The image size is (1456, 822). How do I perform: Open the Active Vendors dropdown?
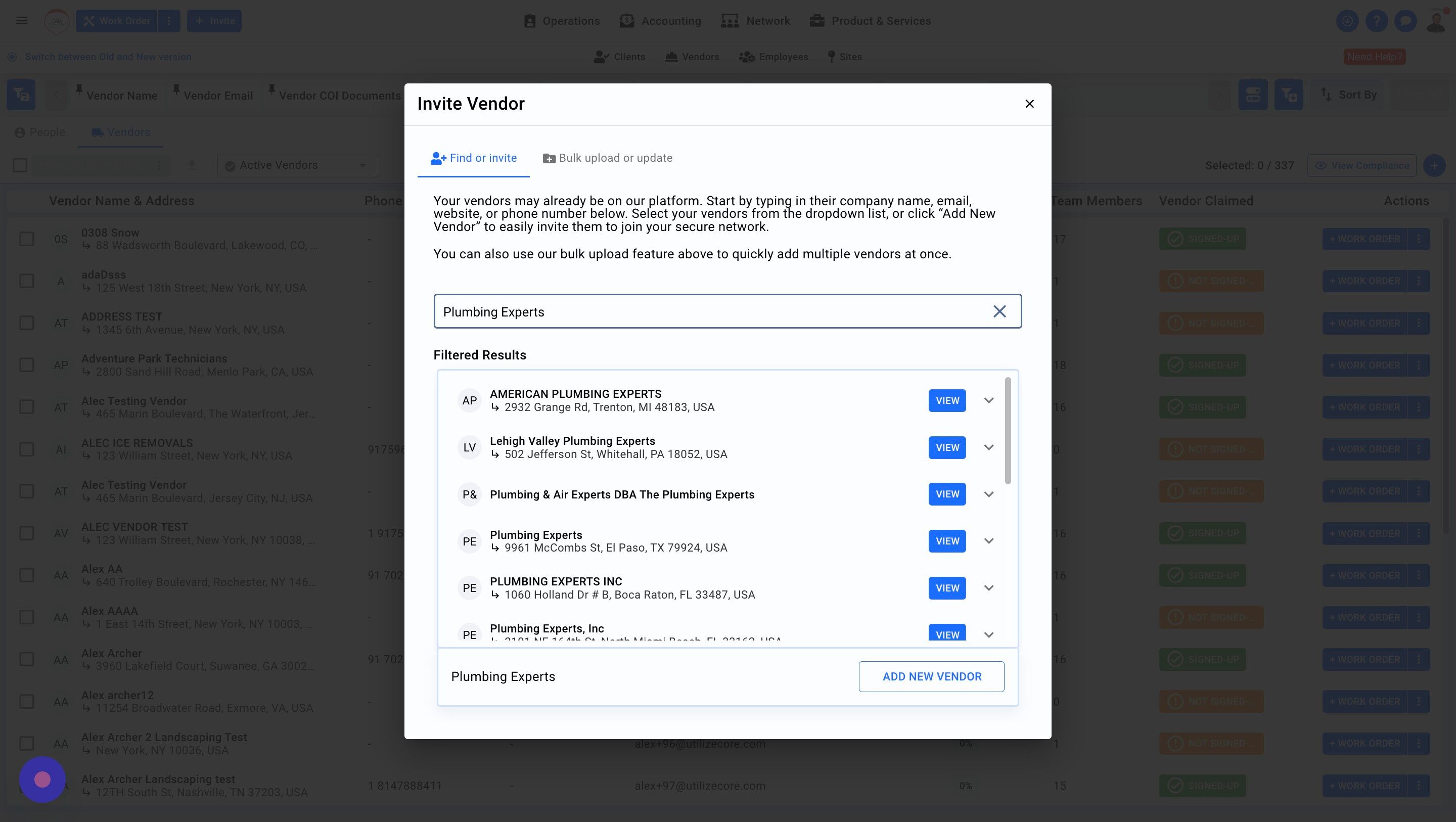(x=298, y=165)
